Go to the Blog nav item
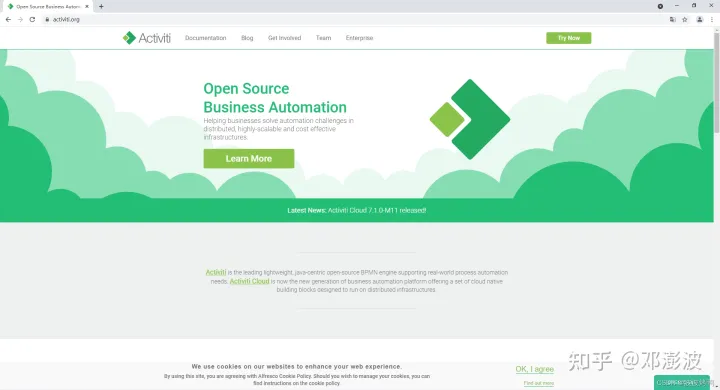 click(x=247, y=38)
